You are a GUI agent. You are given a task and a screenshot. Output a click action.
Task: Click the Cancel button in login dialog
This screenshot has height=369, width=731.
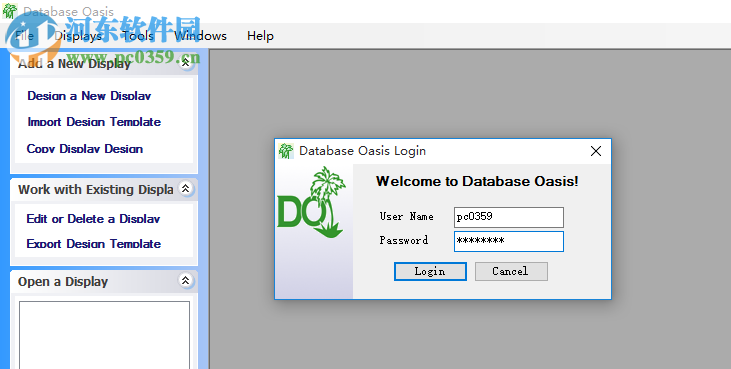coord(511,271)
